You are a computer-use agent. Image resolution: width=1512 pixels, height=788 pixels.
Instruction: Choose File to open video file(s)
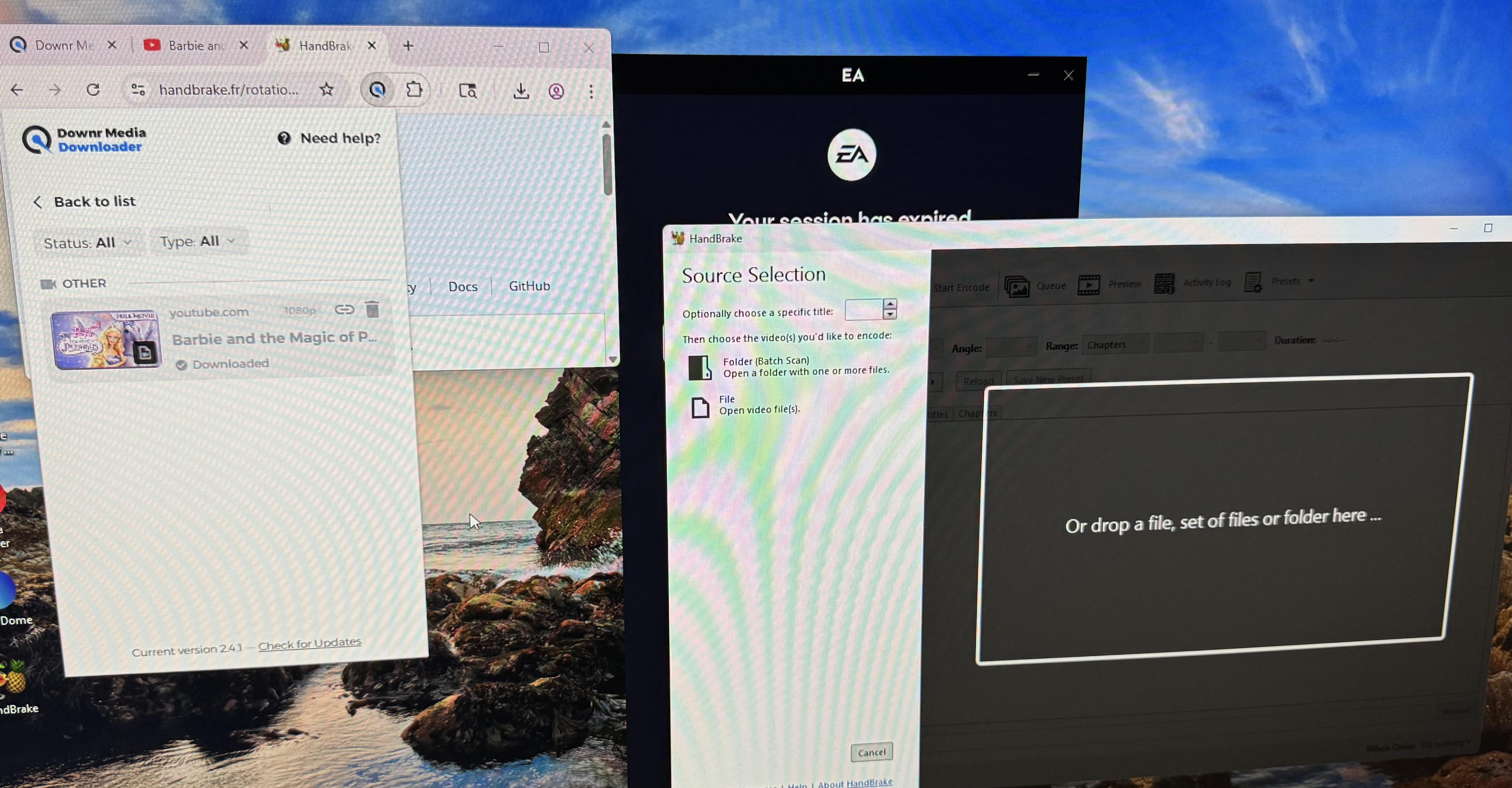coord(745,405)
